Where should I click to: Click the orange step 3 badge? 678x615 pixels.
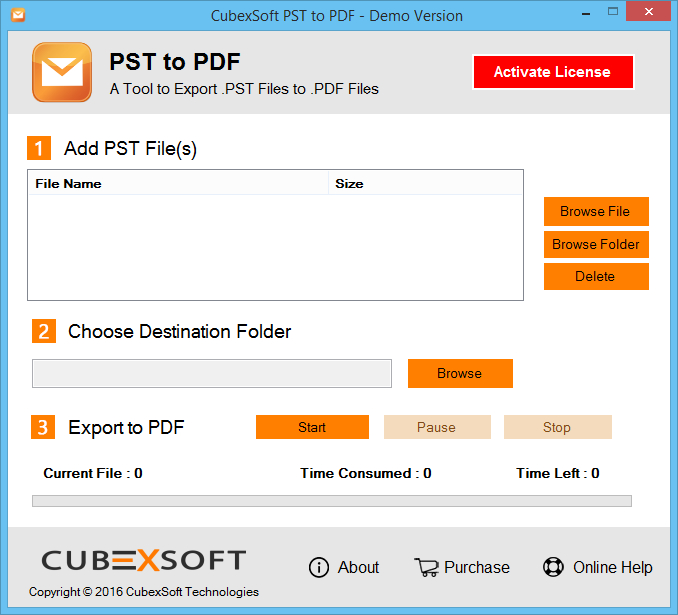pos(43,428)
